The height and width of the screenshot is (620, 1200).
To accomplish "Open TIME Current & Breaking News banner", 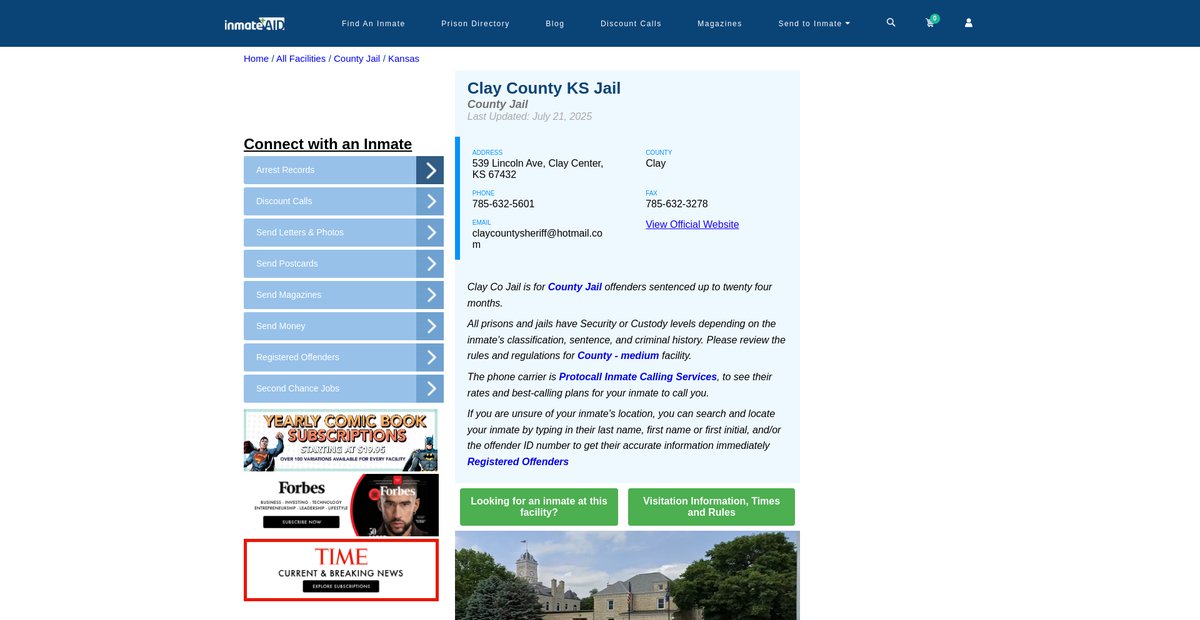I will 341,570.
